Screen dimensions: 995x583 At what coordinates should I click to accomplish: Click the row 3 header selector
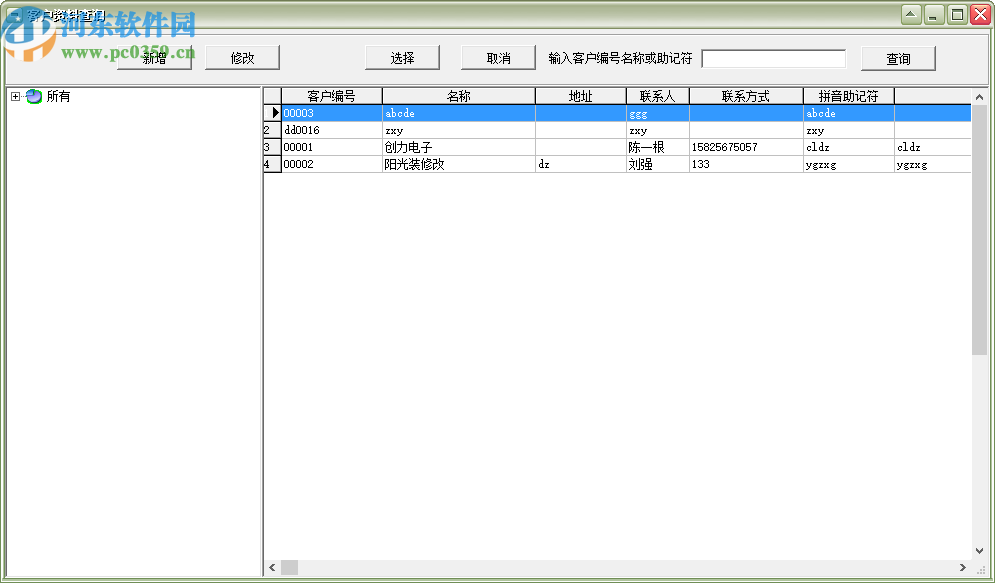pyautogui.click(x=272, y=147)
